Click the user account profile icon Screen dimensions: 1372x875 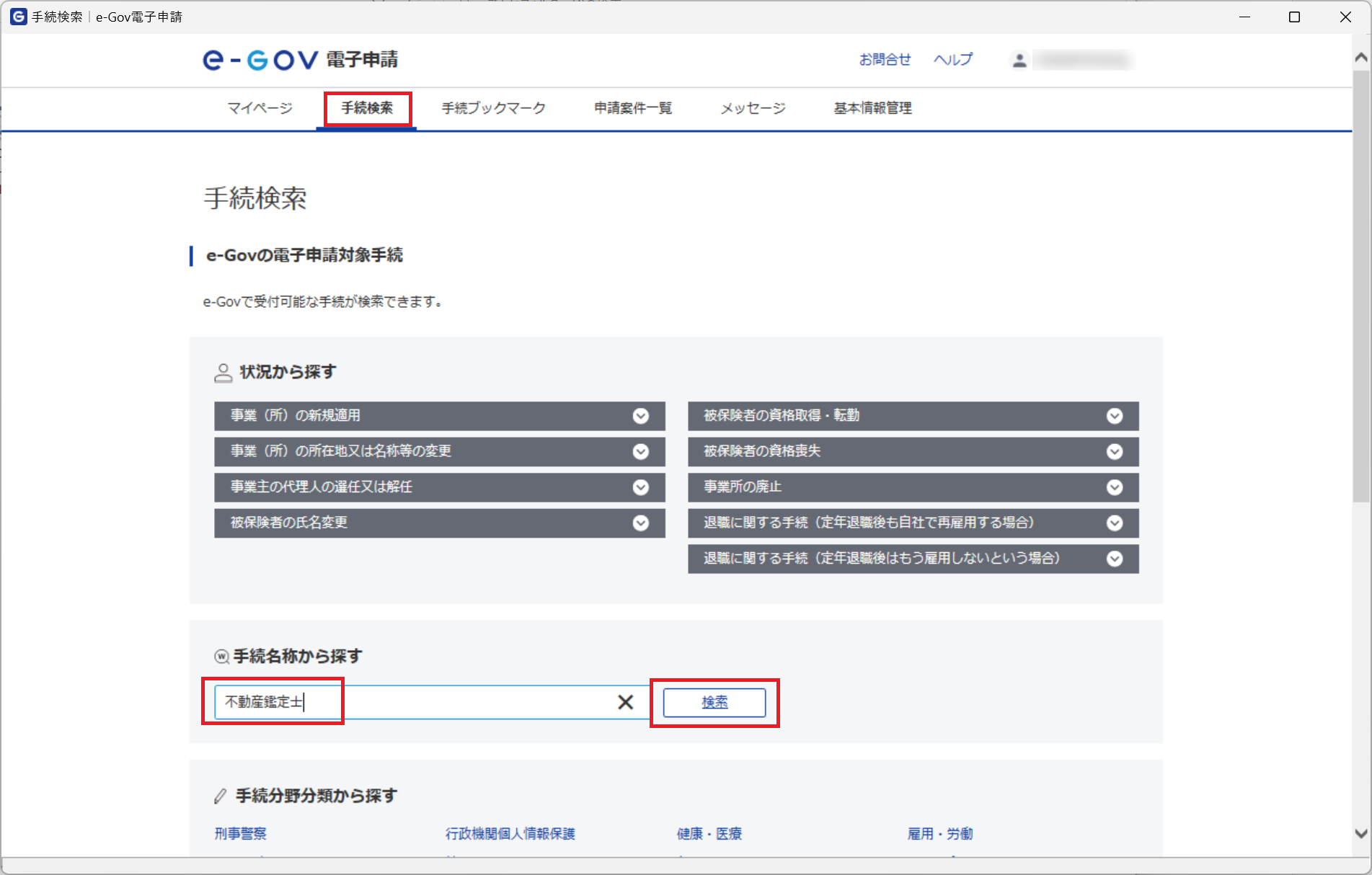coord(1019,61)
